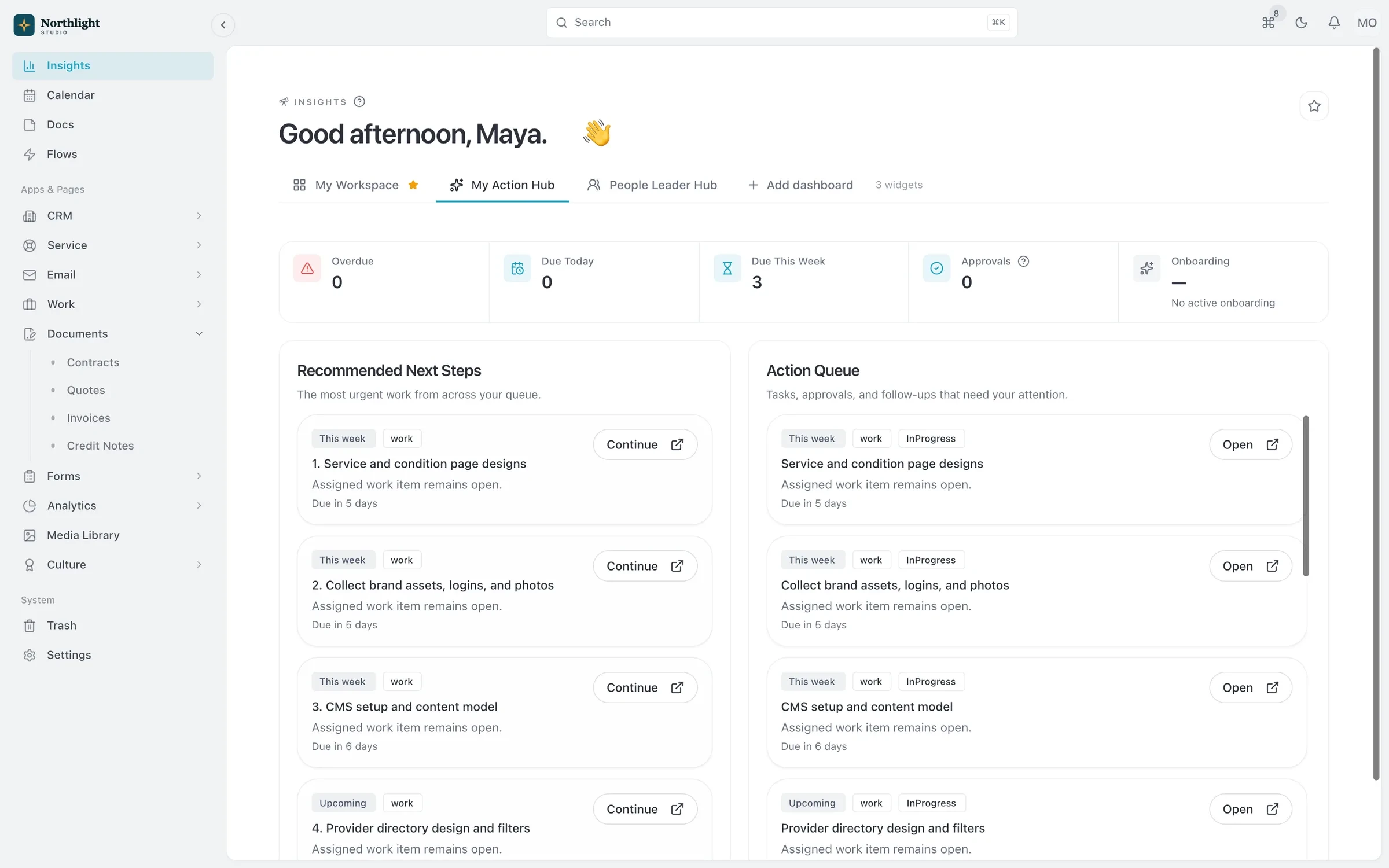Image resolution: width=1389 pixels, height=868 pixels.
Task: Collapse the Documents section
Action: click(x=113, y=334)
